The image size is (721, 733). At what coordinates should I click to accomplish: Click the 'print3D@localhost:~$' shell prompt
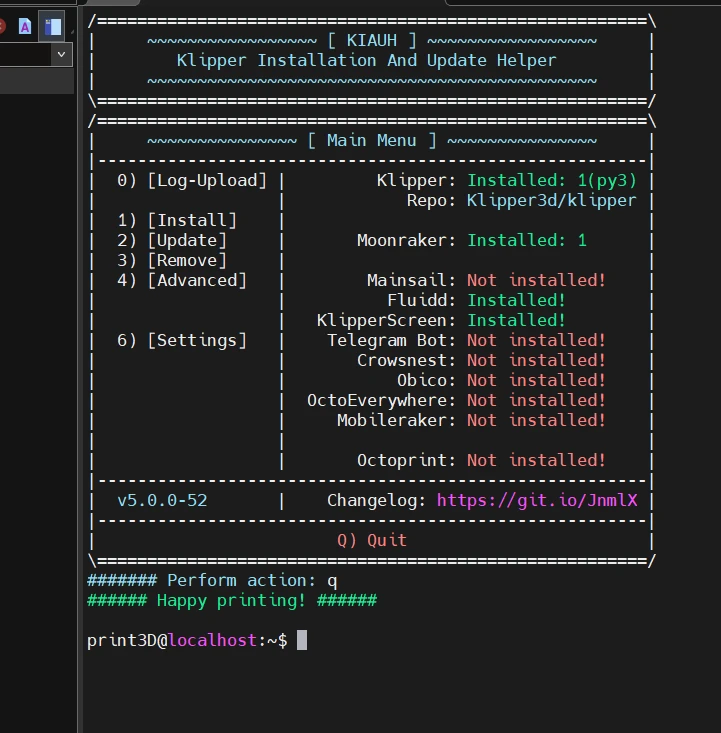(187, 640)
